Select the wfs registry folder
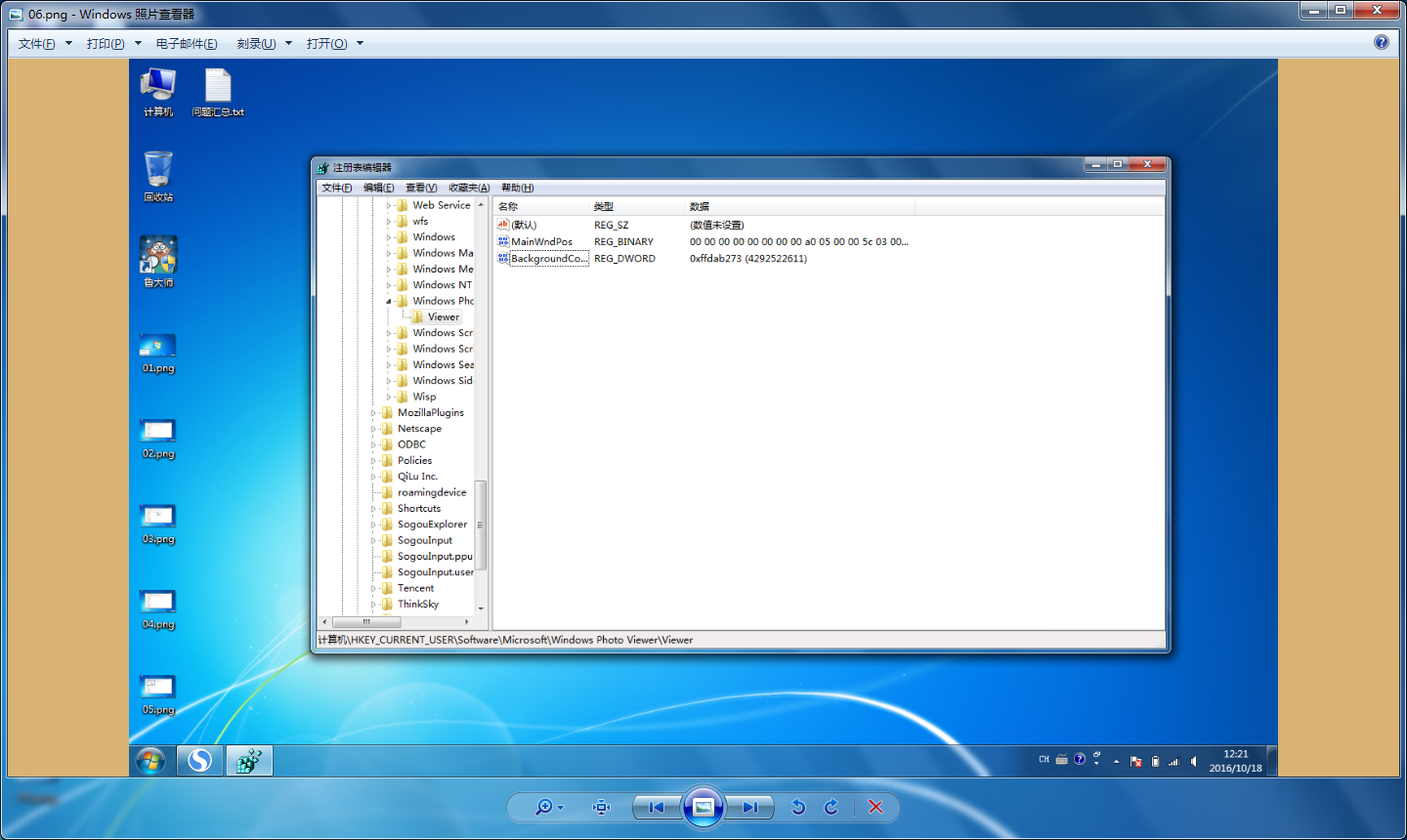 [x=412, y=221]
